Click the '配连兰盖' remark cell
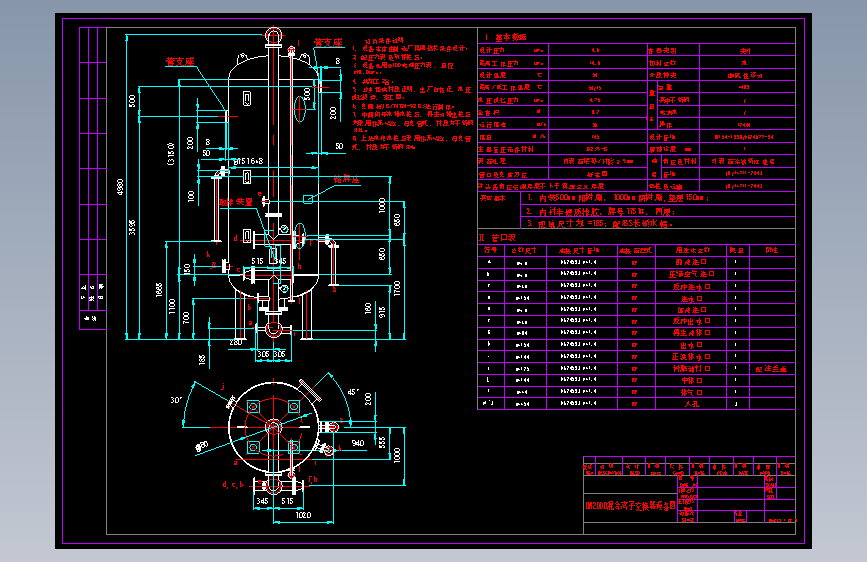The image size is (867, 562). tap(771, 369)
